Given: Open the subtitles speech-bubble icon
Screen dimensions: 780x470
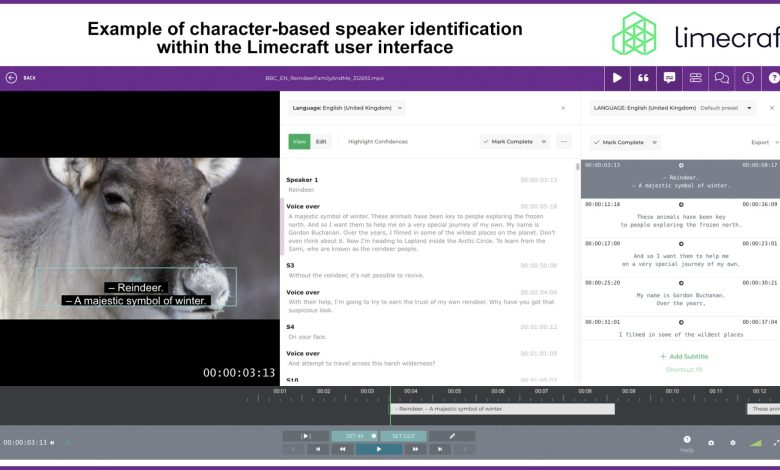Looking at the screenshot, I should click(x=669, y=77).
